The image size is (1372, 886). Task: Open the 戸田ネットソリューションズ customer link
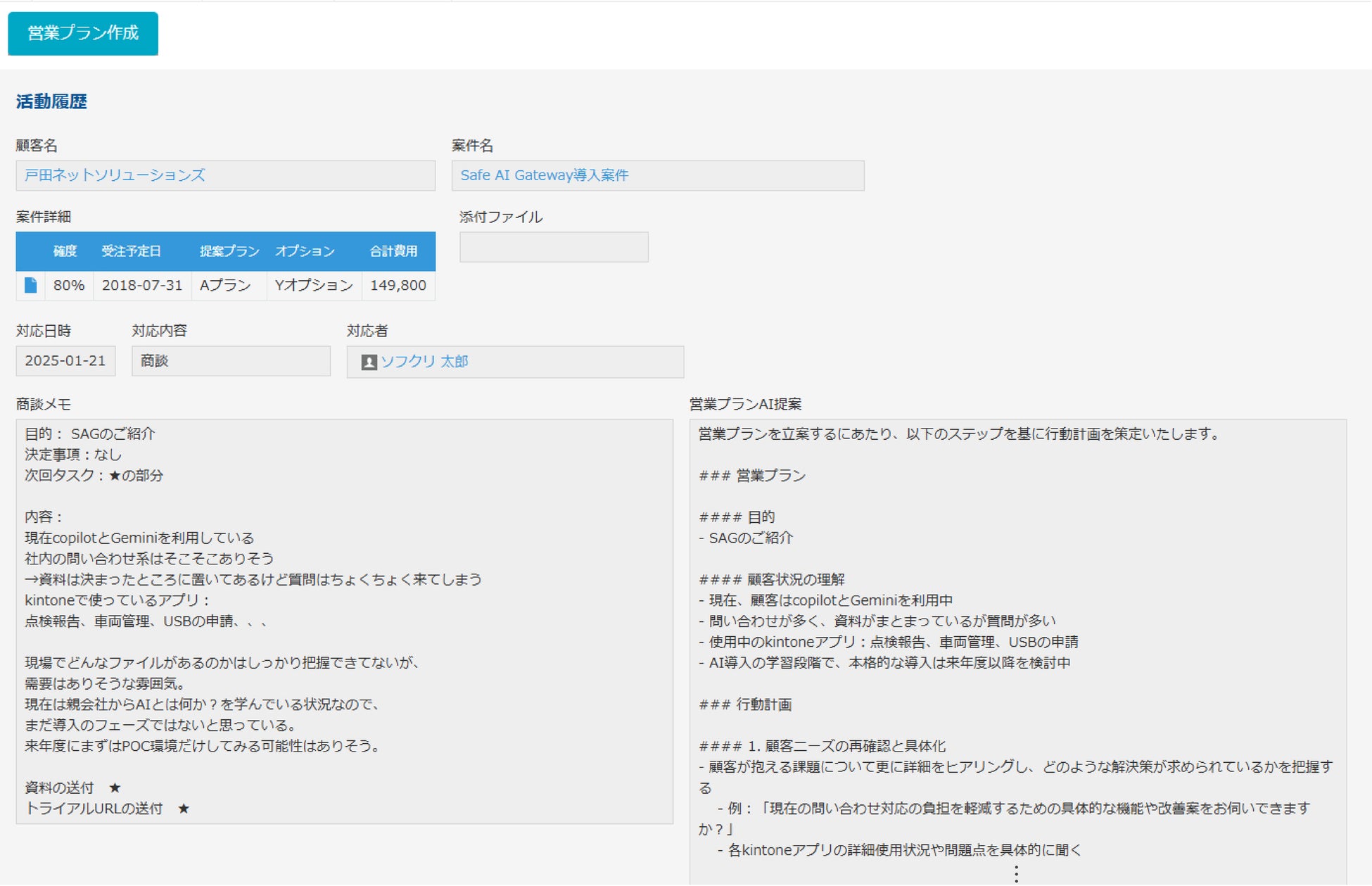click(x=115, y=175)
